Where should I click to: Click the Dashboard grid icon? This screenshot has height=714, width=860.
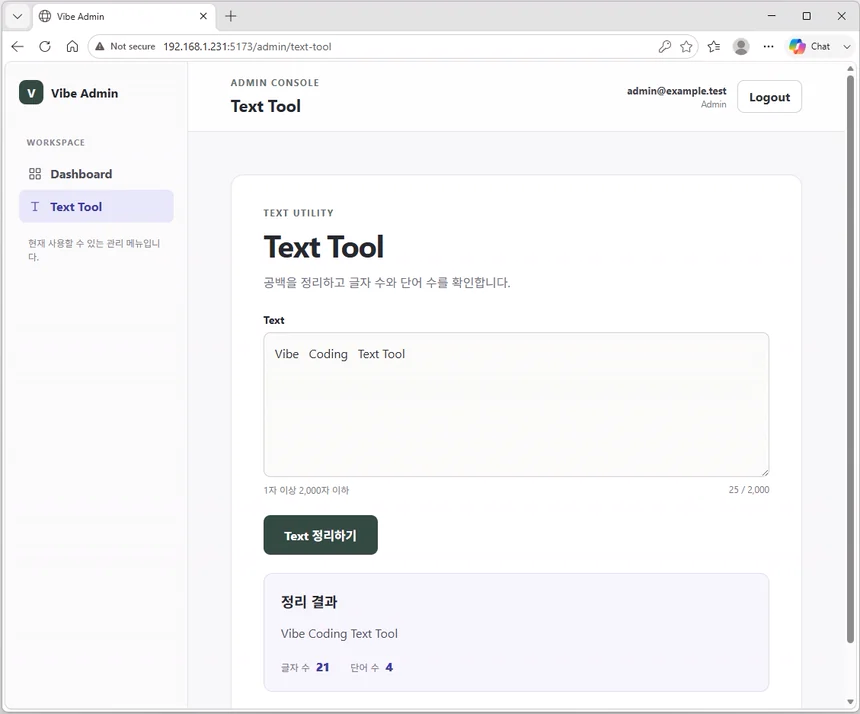click(x=35, y=174)
